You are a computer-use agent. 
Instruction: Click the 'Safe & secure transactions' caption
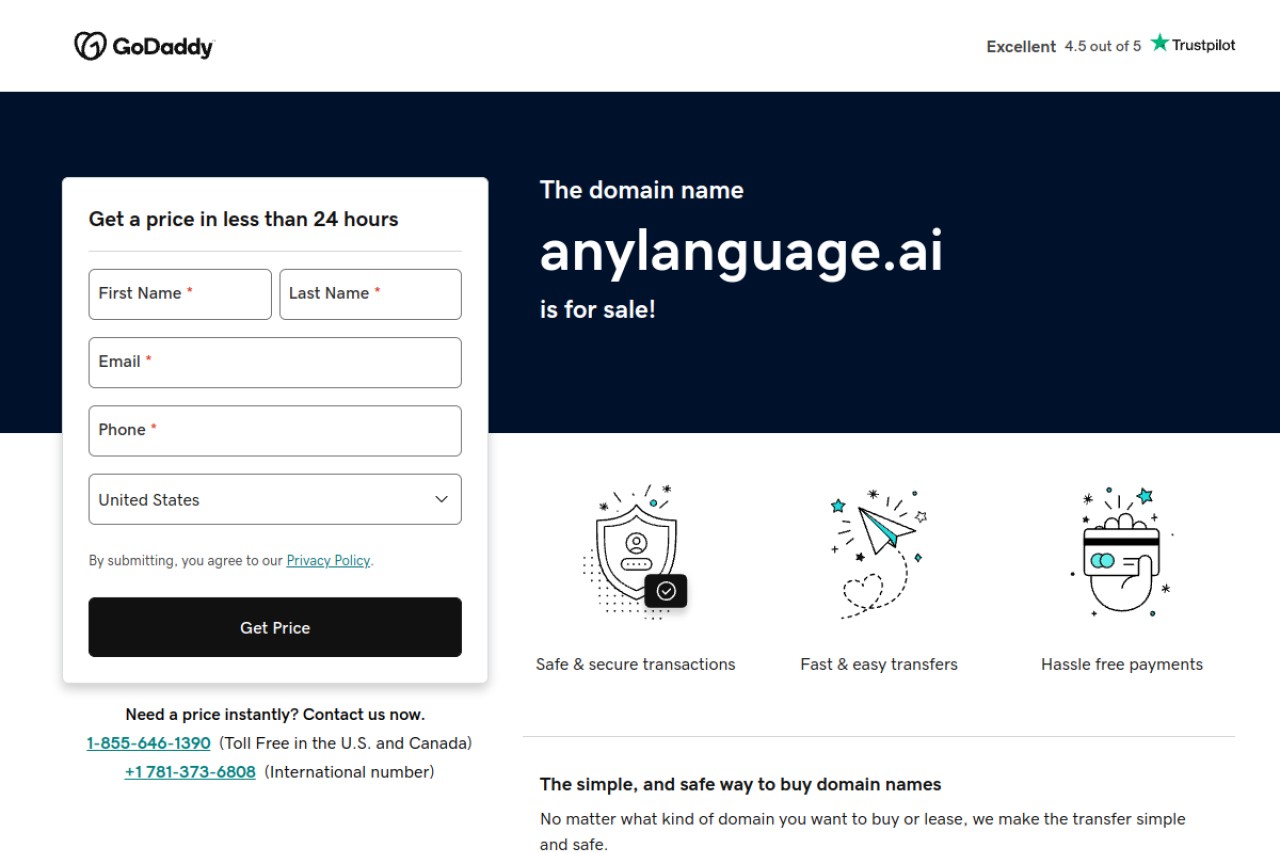(635, 664)
